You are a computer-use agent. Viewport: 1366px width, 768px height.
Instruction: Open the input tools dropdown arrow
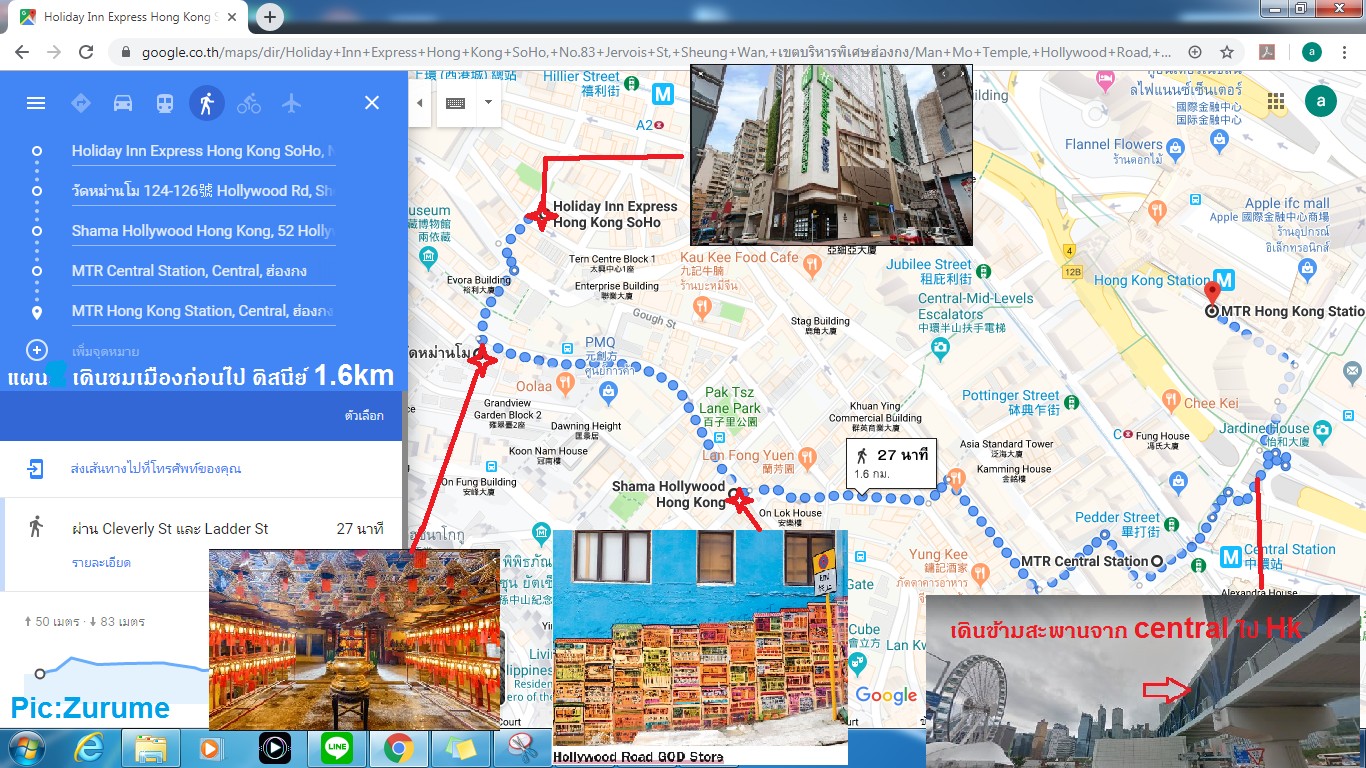(x=488, y=103)
